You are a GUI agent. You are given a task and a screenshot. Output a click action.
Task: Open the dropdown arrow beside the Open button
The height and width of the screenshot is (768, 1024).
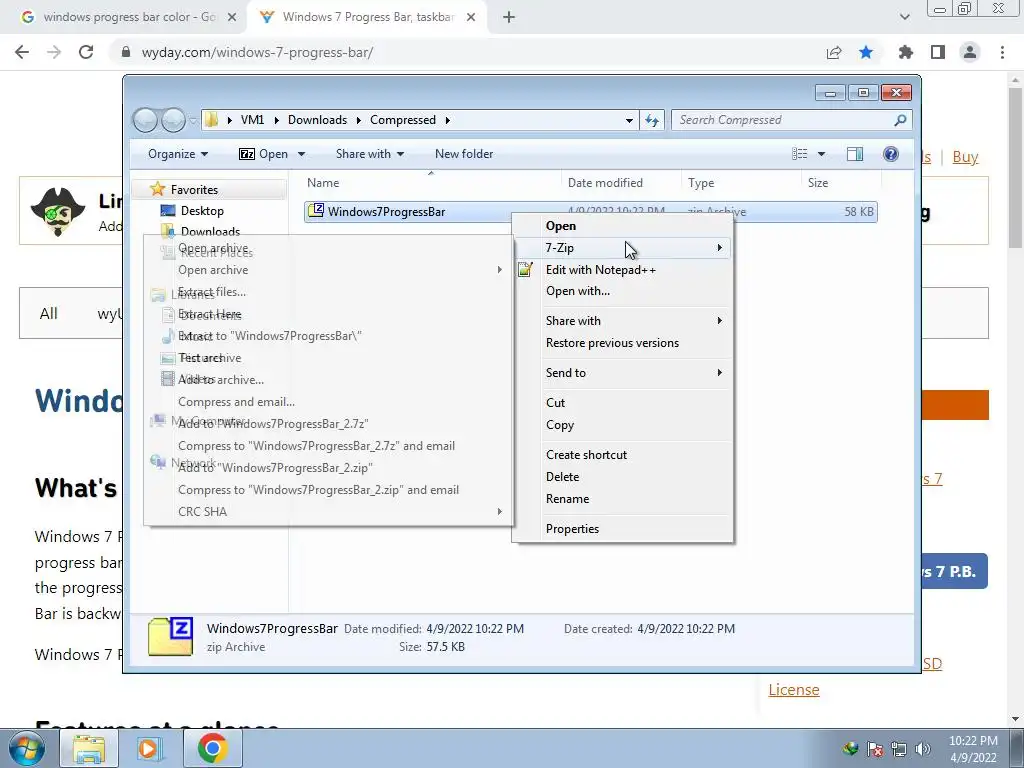(301, 154)
